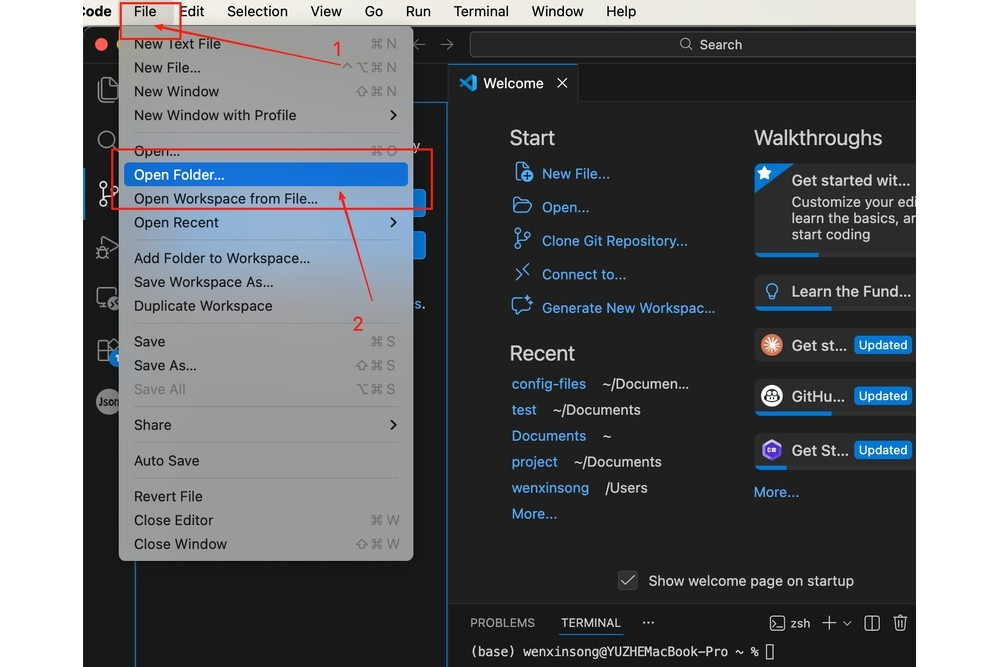Open the Explorer view in activity bar
This screenshot has height=667, width=1000.
(x=107, y=90)
